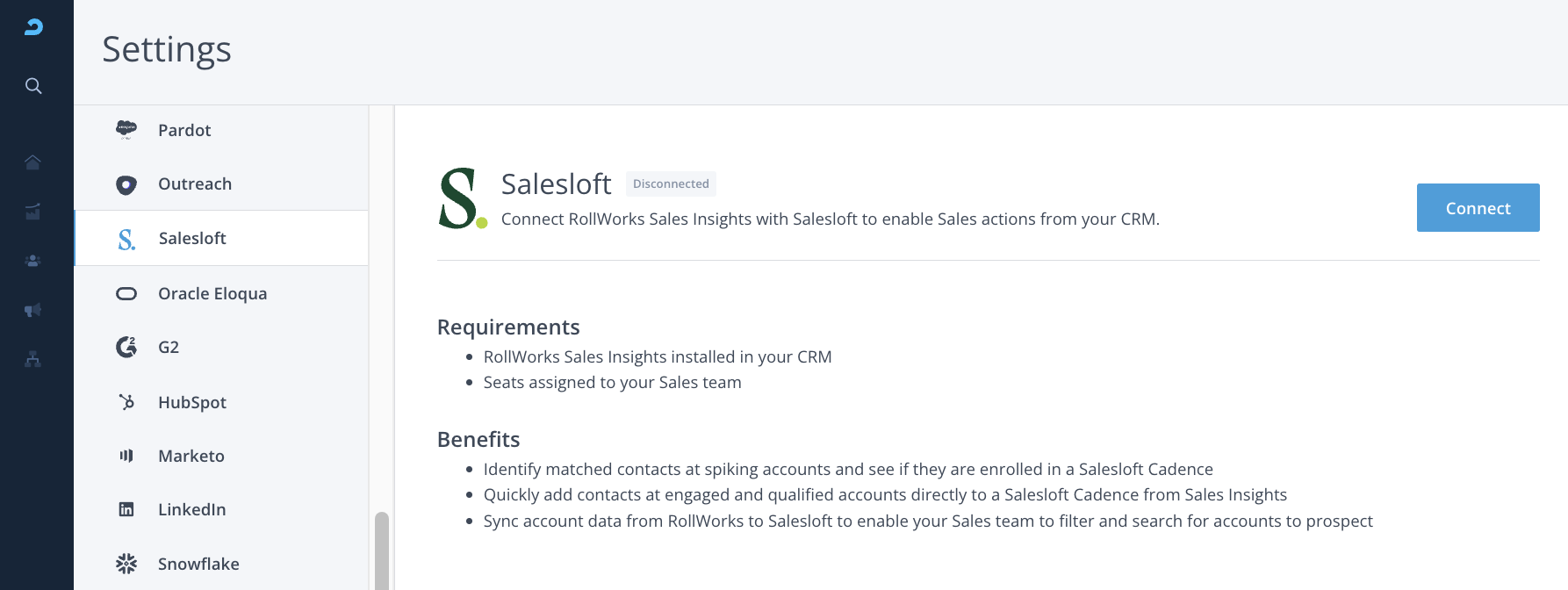The width and height of the screenshot is (1568, 590).
Task: Click the G2 logo icon
Action: pos(126,348)
